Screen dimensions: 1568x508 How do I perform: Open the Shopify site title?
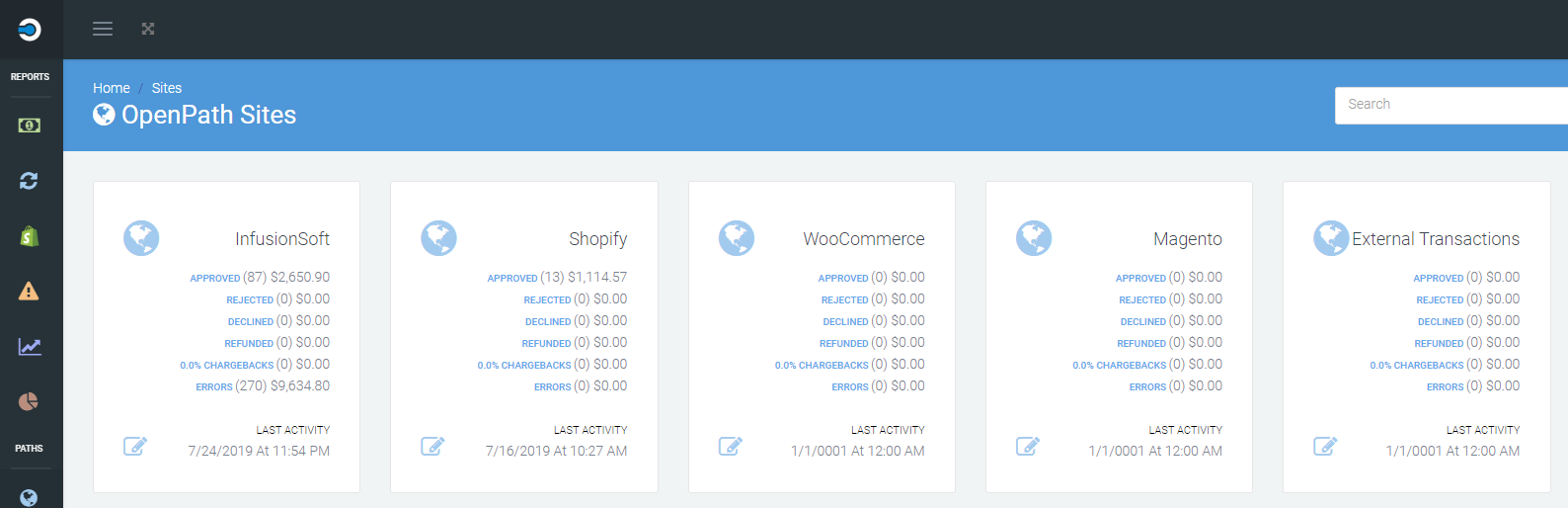coord(598,239)
